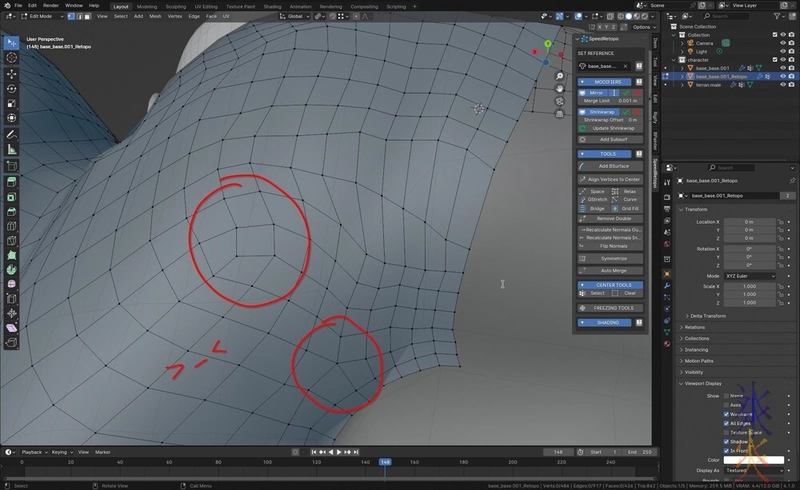Screen dimensions: 800x490
Task: Open the rotation Mode XYZ Euler dropdown
Action: click(750, 275)
